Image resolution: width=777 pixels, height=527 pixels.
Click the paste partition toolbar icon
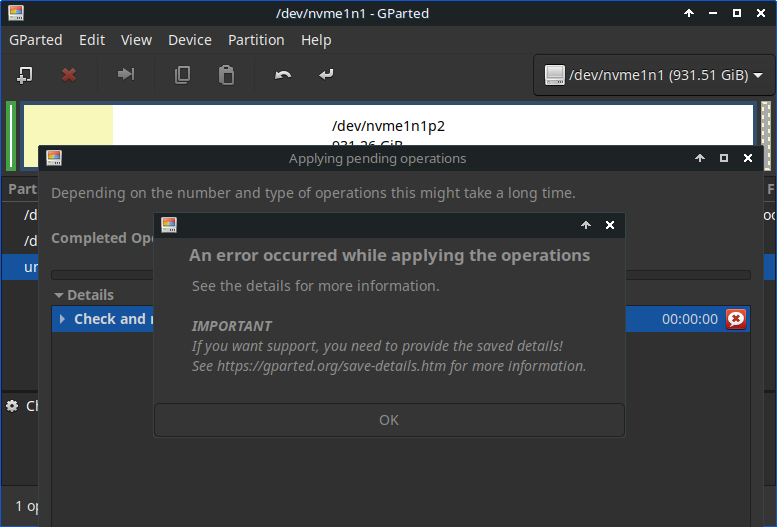point(226,75)
